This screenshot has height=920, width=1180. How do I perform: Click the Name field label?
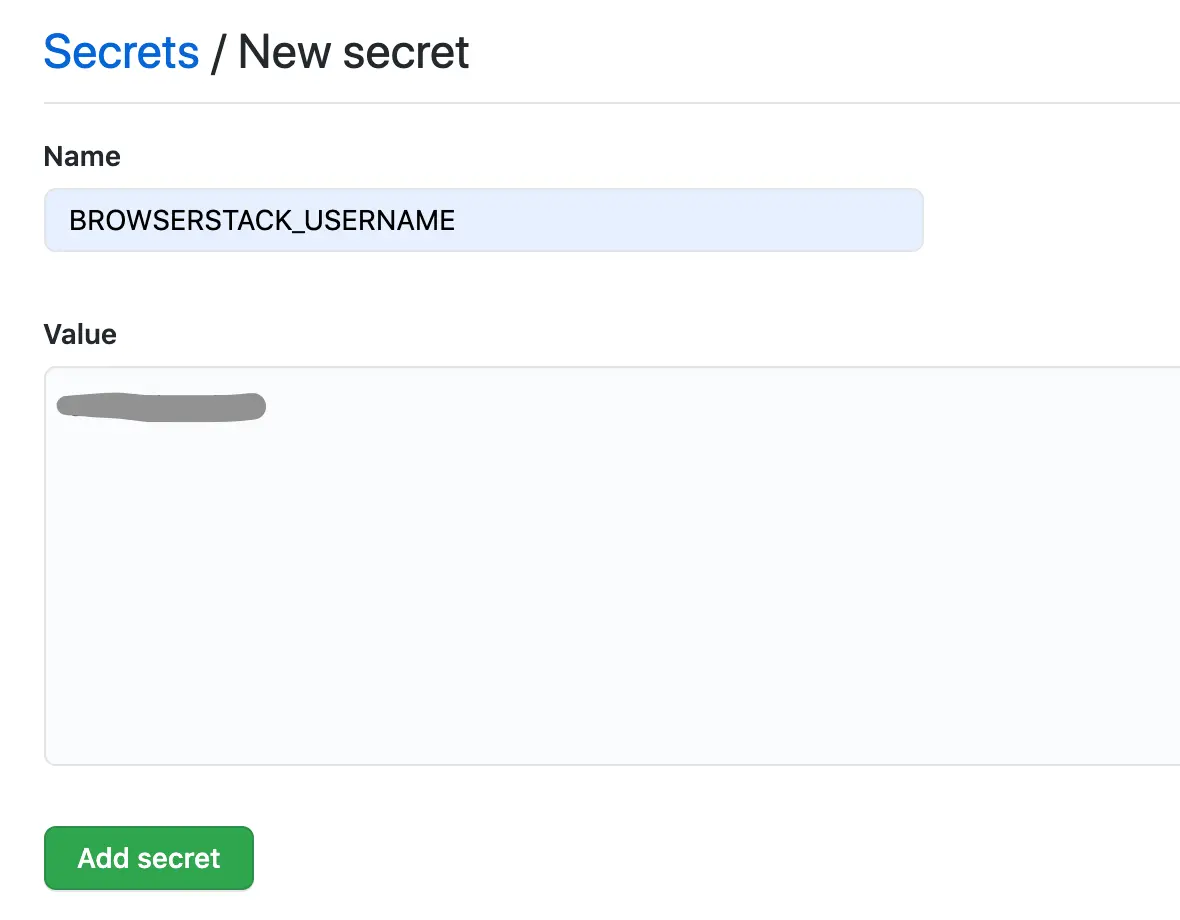click(82, 157)
